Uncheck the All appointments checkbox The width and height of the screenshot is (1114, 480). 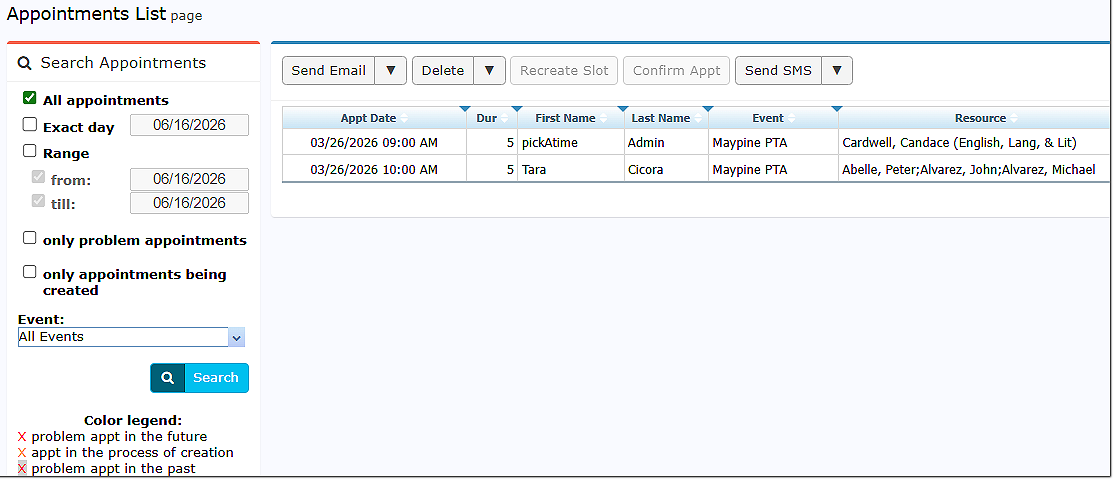(x=30, y=98)
